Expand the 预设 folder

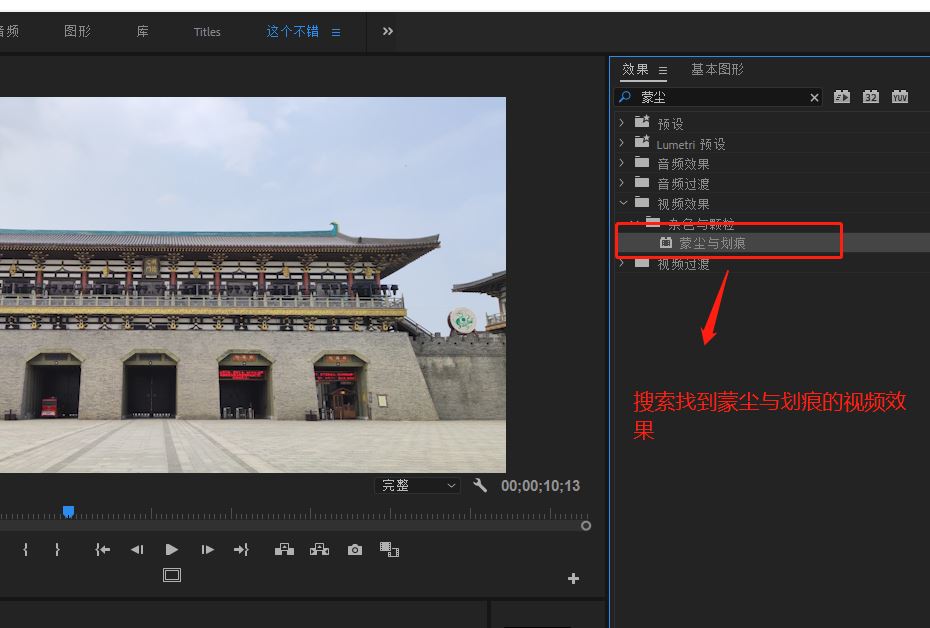[621, 122]
